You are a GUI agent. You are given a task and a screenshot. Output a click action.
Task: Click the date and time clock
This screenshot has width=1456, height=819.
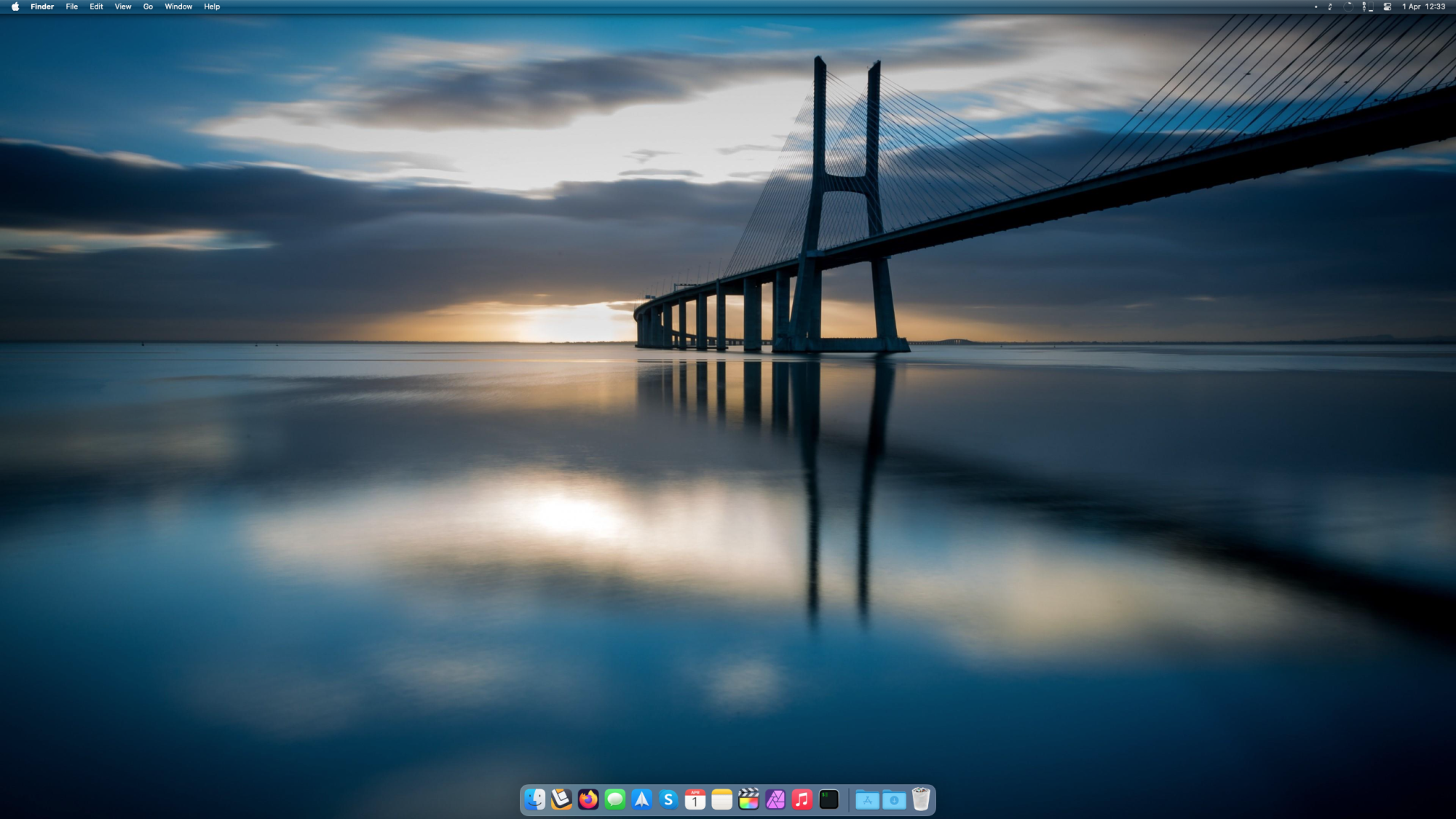click(1423, 7)
